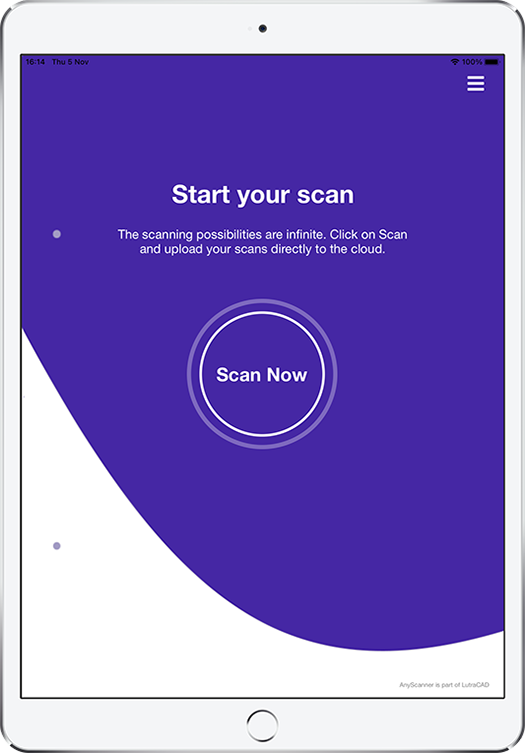Click the word LutraCAD in the footer
The height and width of the screenshot is (753, 525).
[x=475, y=685]
